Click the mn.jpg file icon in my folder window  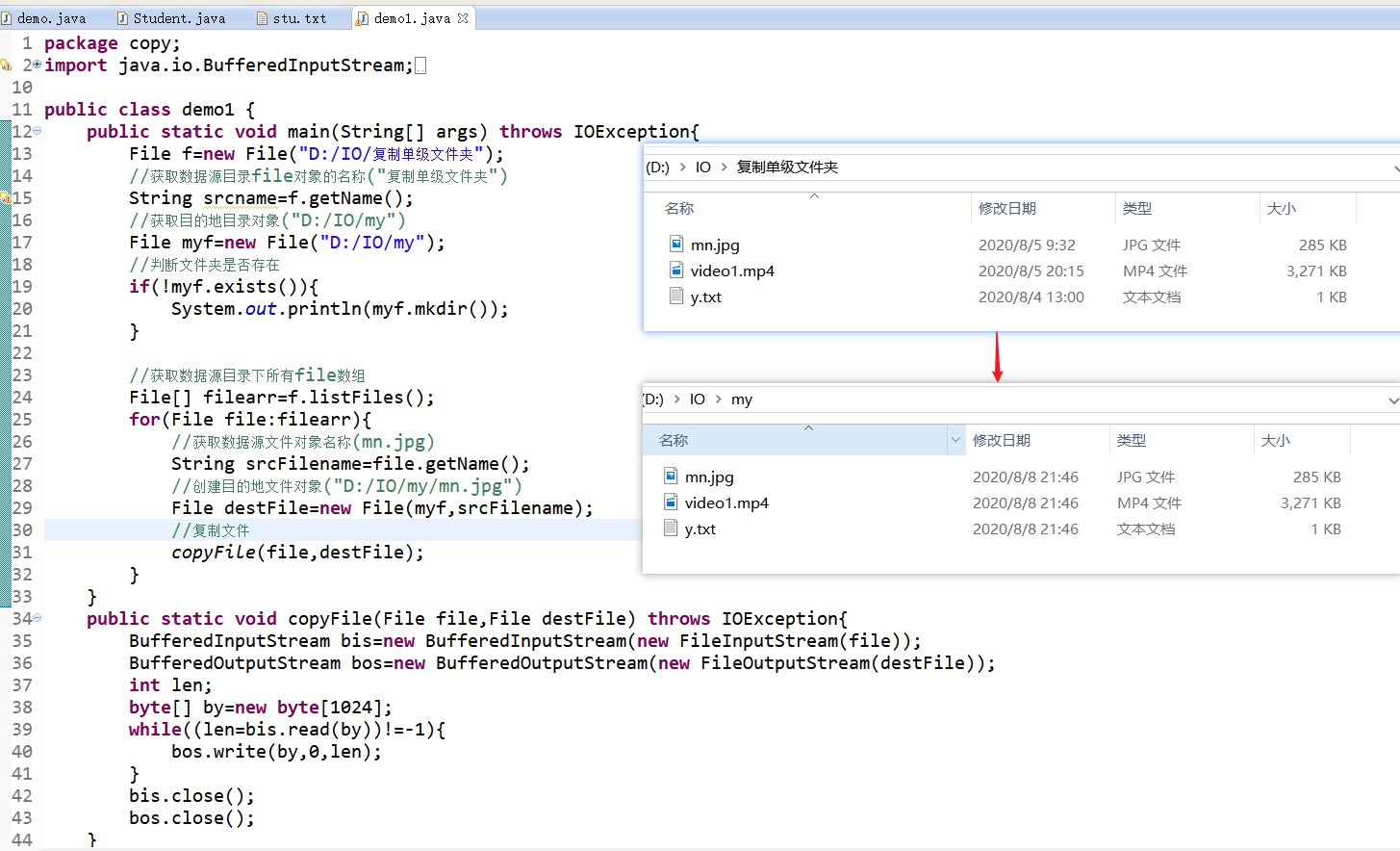671,477
